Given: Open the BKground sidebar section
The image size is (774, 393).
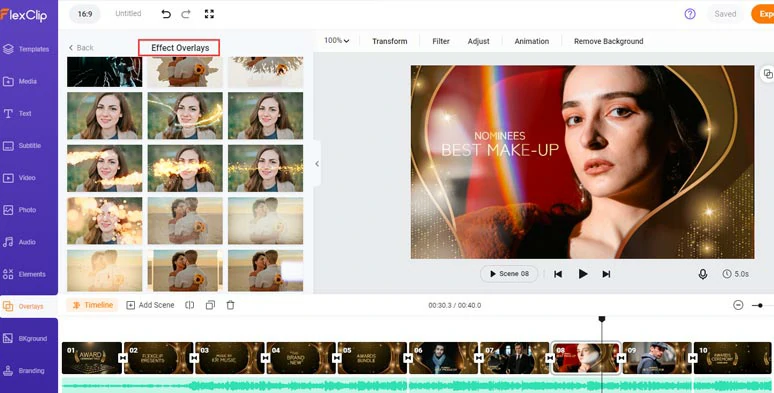Looking at the screenshot, I should coord(25,339).
